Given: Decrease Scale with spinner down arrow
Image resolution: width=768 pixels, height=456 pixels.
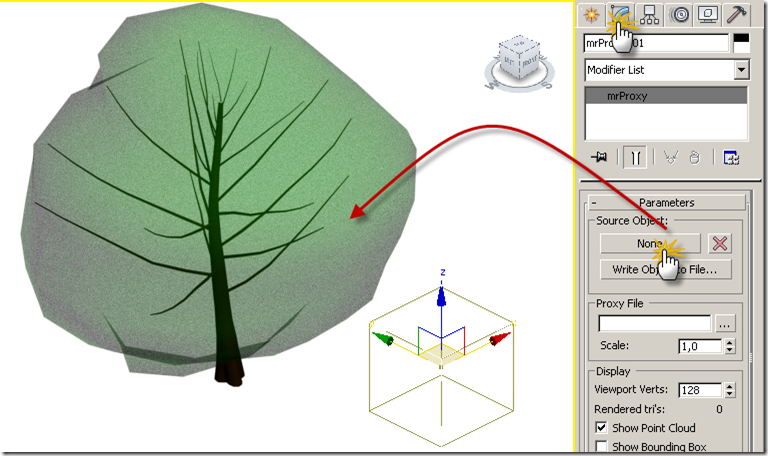Looking at the screenshot, I should pos(730,350).
